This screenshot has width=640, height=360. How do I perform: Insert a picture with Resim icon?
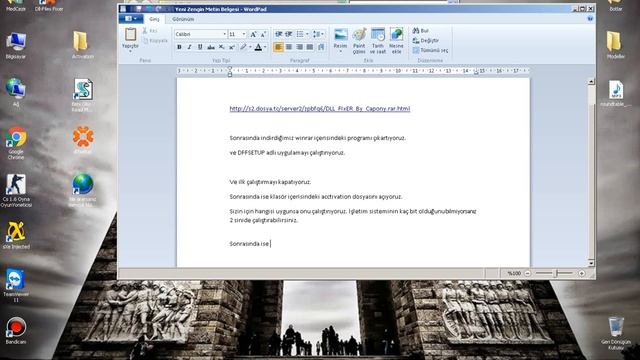click(341, 35)
